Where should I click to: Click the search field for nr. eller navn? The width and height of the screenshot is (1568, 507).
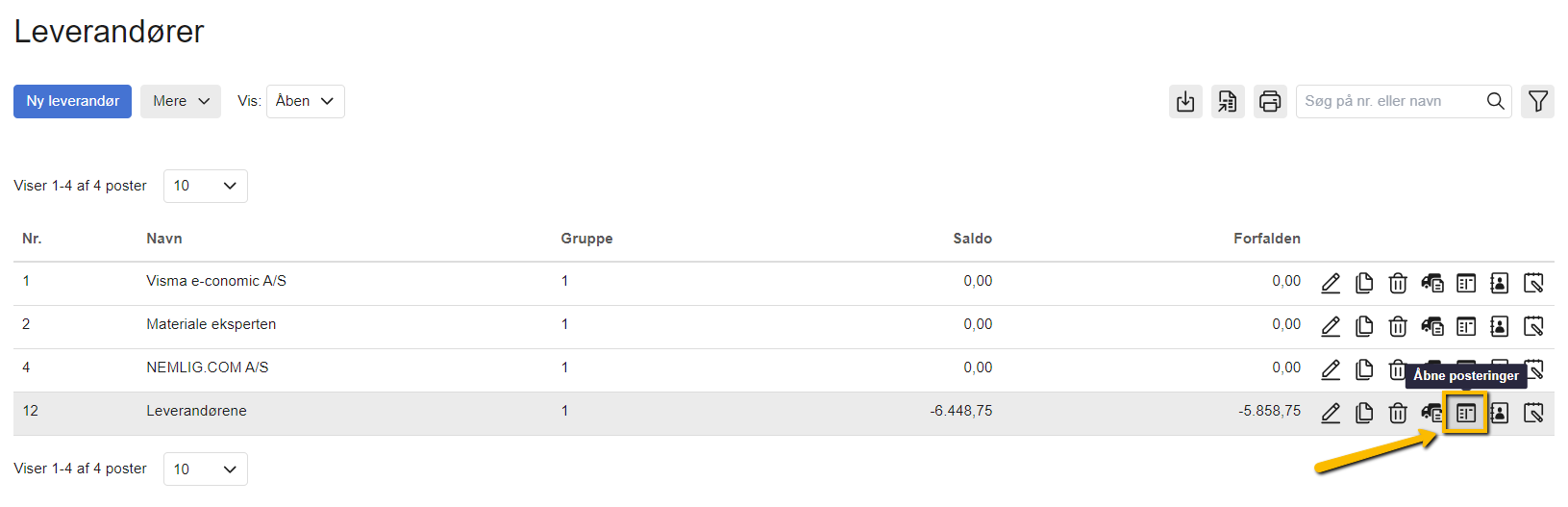click(1389, 101)
